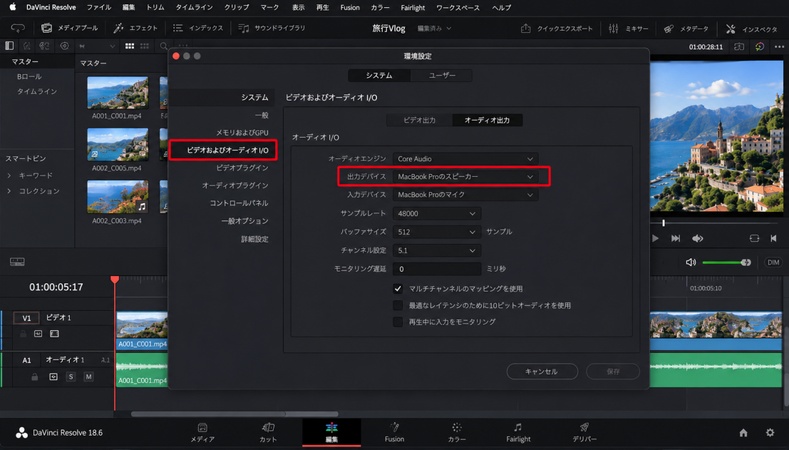Select オーディオプラグイン in sidebar
This screenshot has height=450, width=789.
235,185
